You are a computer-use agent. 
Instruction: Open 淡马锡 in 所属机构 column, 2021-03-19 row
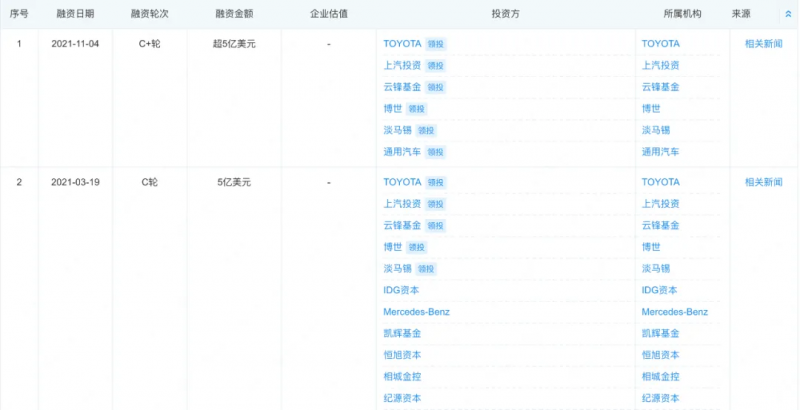(x=656, y=269)
